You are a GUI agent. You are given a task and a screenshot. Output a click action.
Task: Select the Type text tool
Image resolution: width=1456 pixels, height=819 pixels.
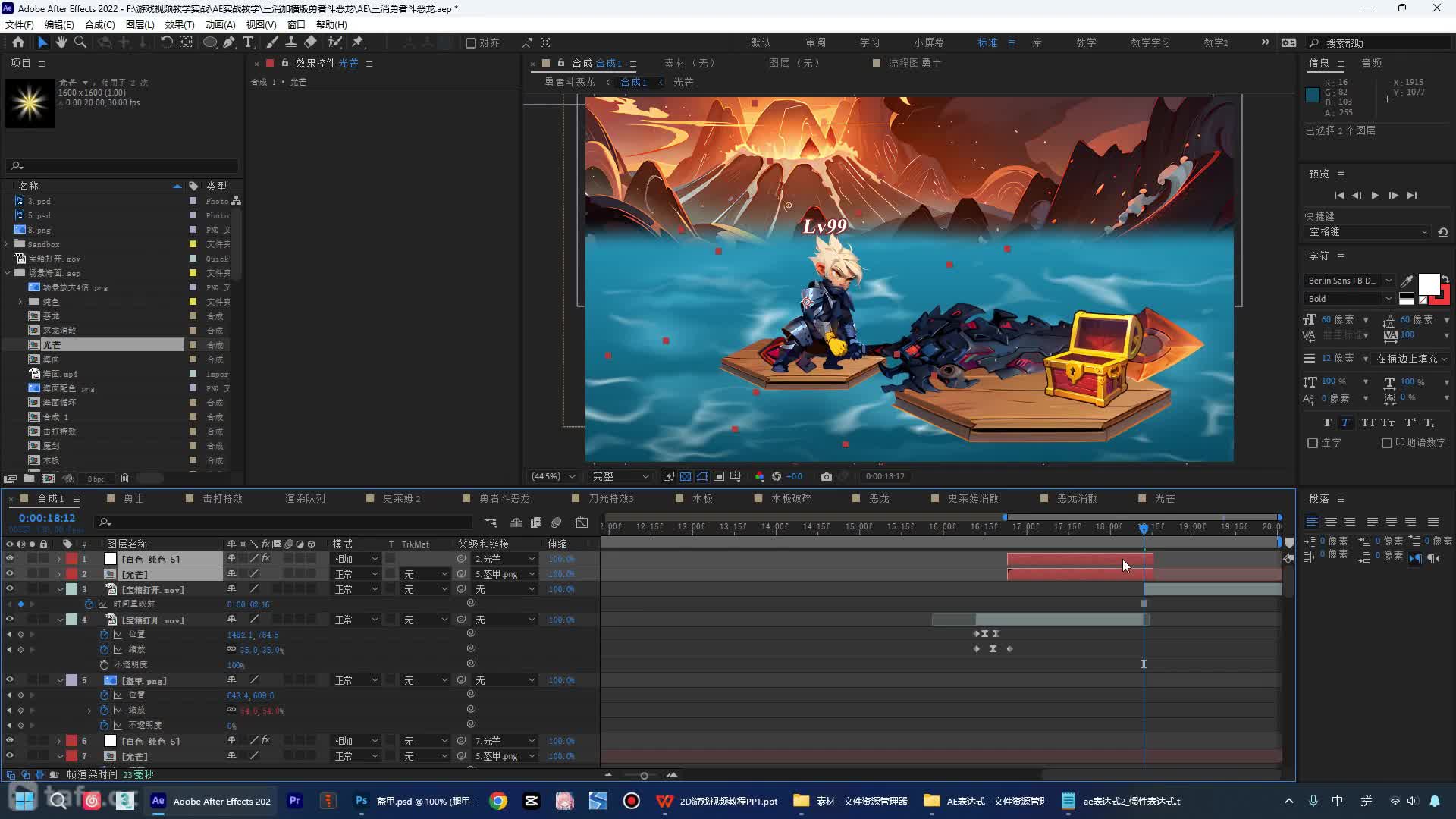coord(248,42)
